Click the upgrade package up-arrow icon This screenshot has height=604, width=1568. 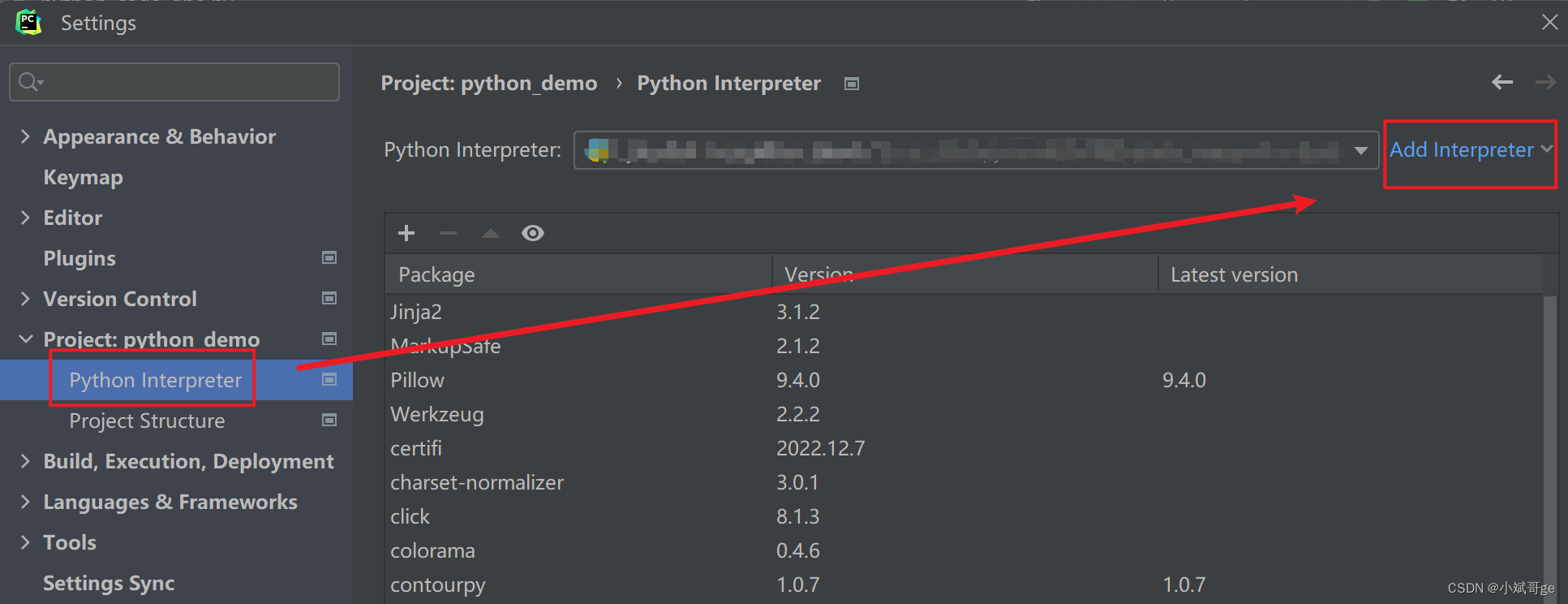coord(490,234)
